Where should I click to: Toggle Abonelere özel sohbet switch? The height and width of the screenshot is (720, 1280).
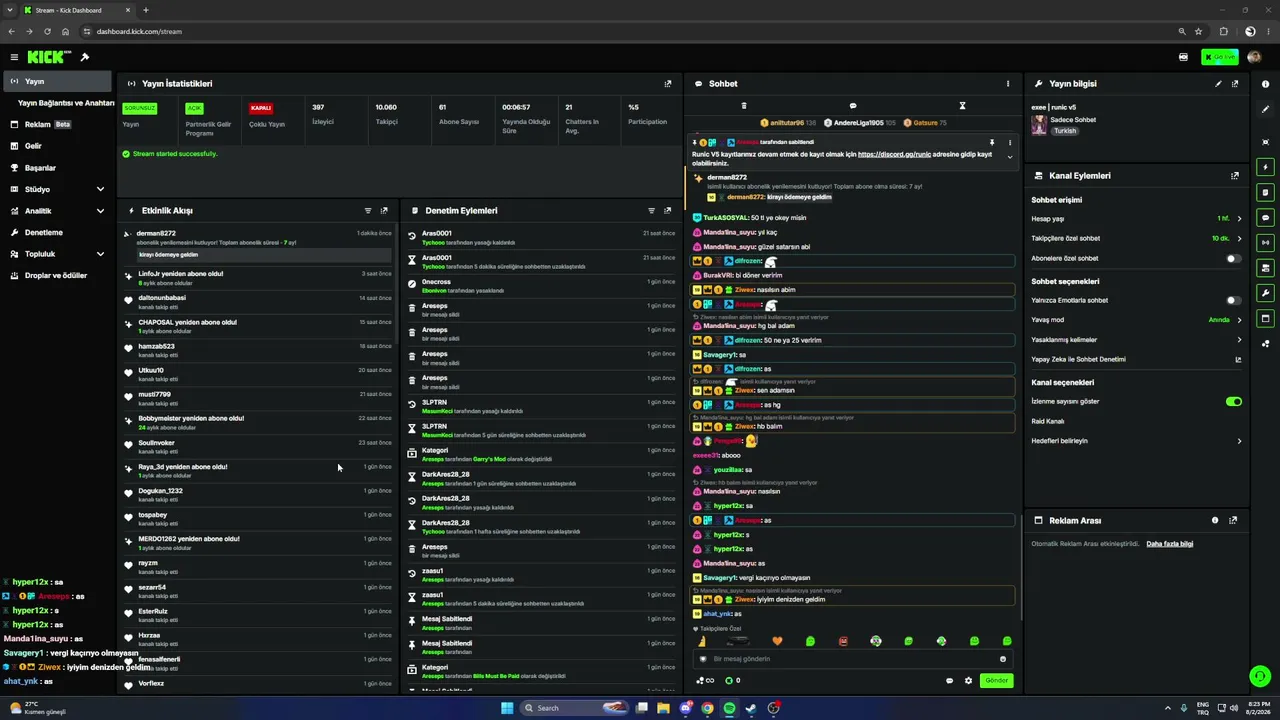(1234, 259)
